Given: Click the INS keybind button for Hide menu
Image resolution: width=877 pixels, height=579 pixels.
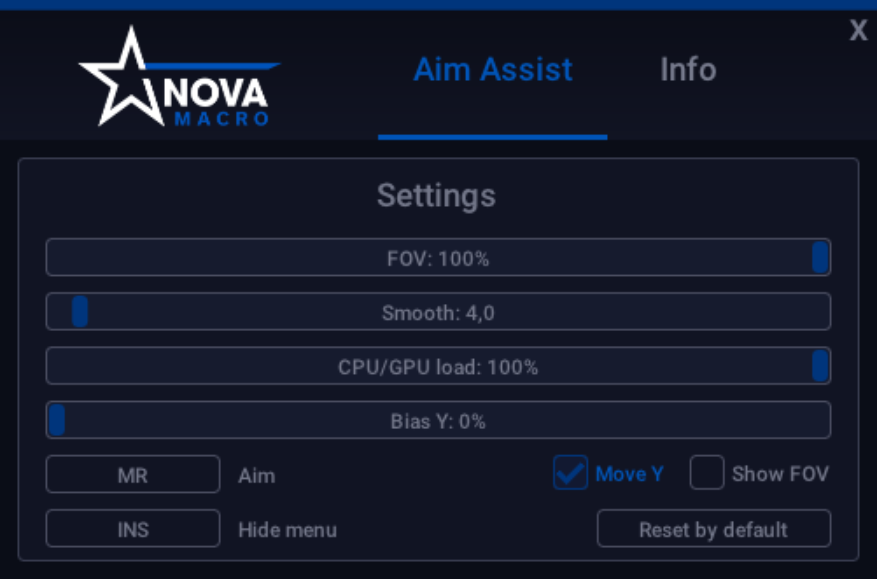Looking at the screenshot, I should pos(132,528).
